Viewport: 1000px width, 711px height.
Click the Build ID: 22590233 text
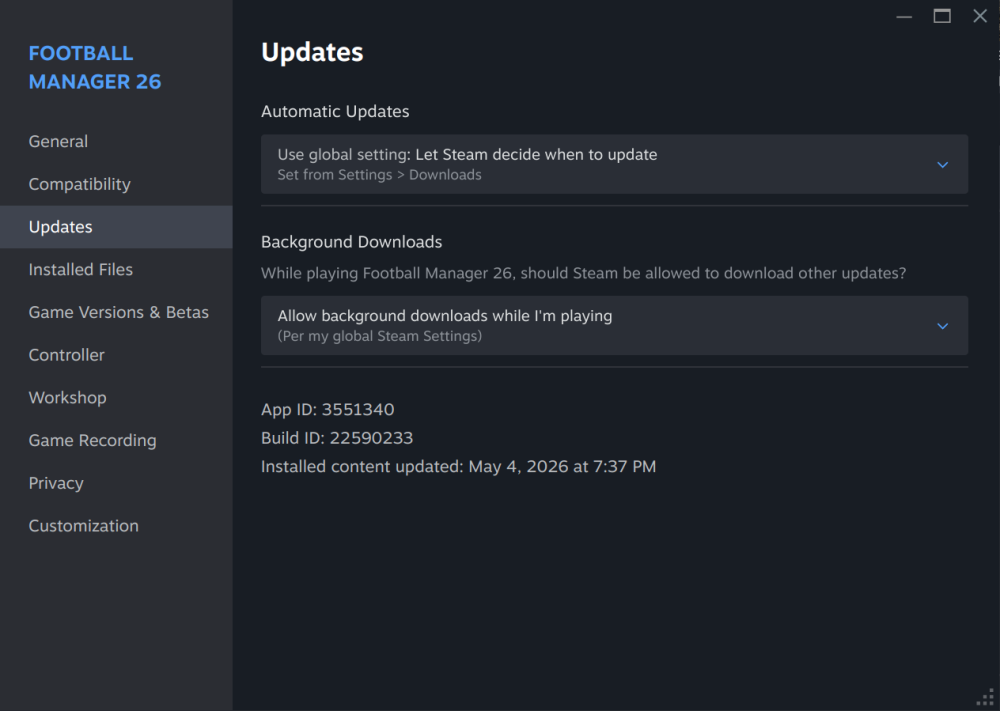337,438
